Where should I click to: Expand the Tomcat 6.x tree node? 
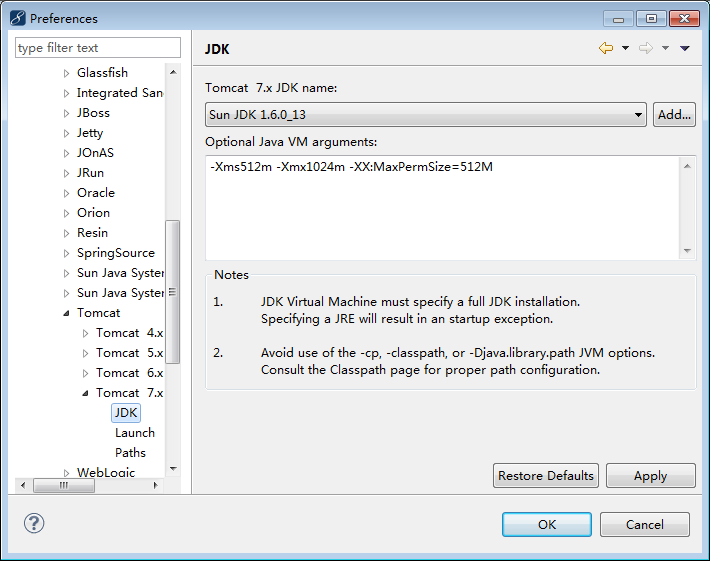click(x=85, y=373)
